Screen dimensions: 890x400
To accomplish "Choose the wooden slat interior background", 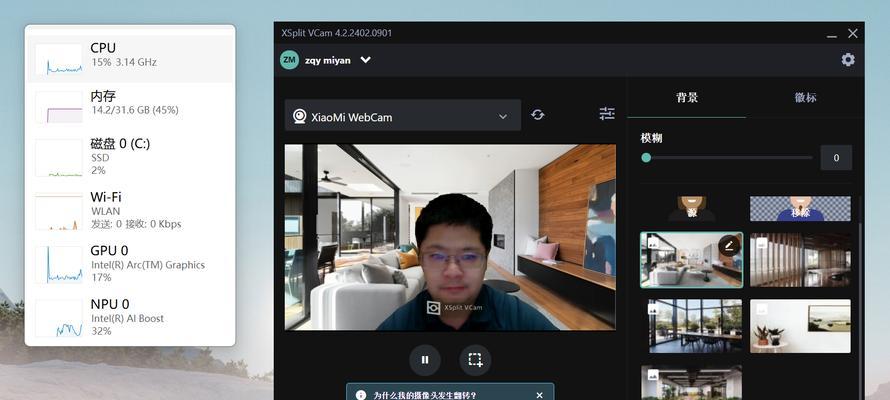I will point(800,260).
